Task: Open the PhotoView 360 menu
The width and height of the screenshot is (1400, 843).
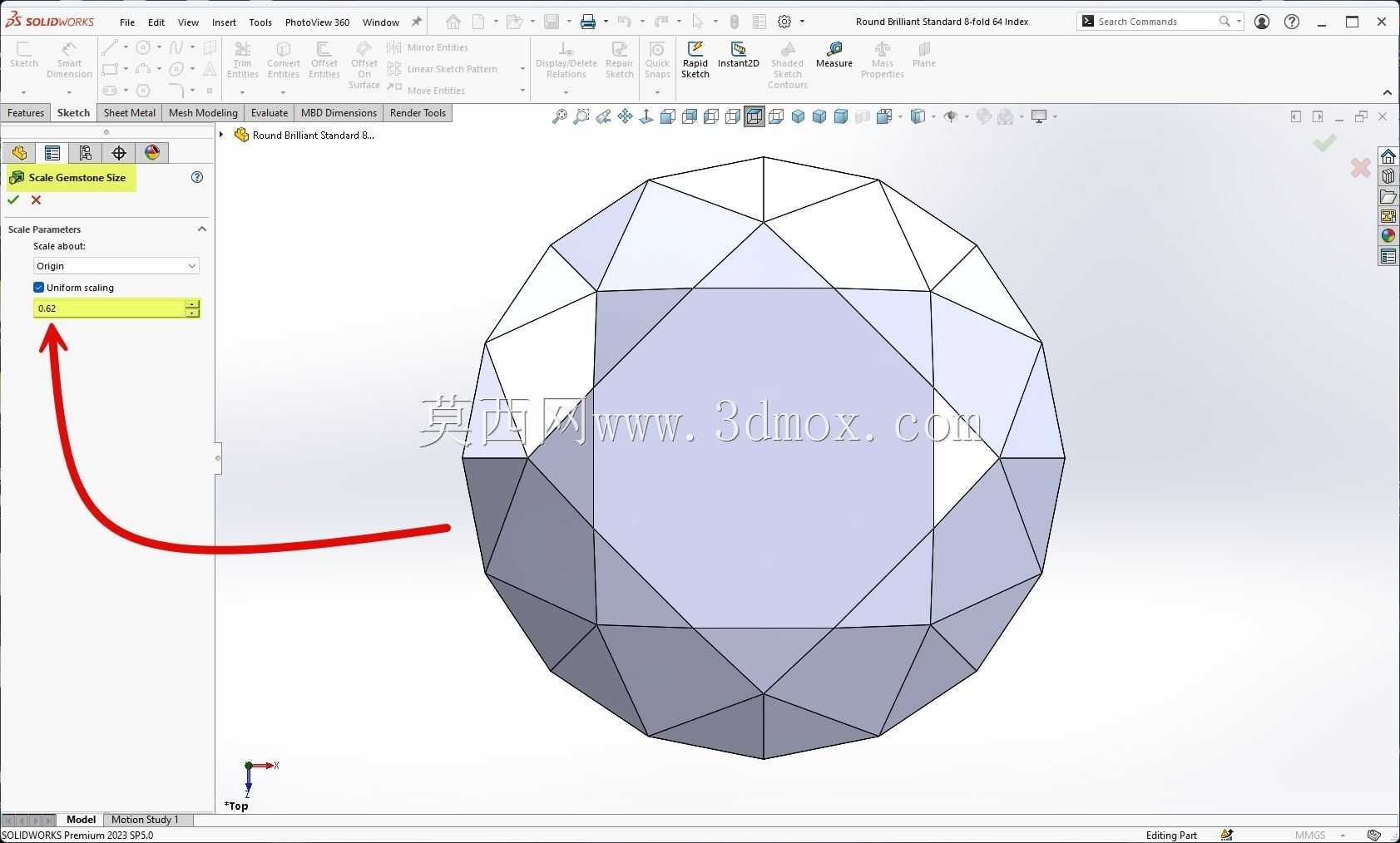Action: click(317, 22)
